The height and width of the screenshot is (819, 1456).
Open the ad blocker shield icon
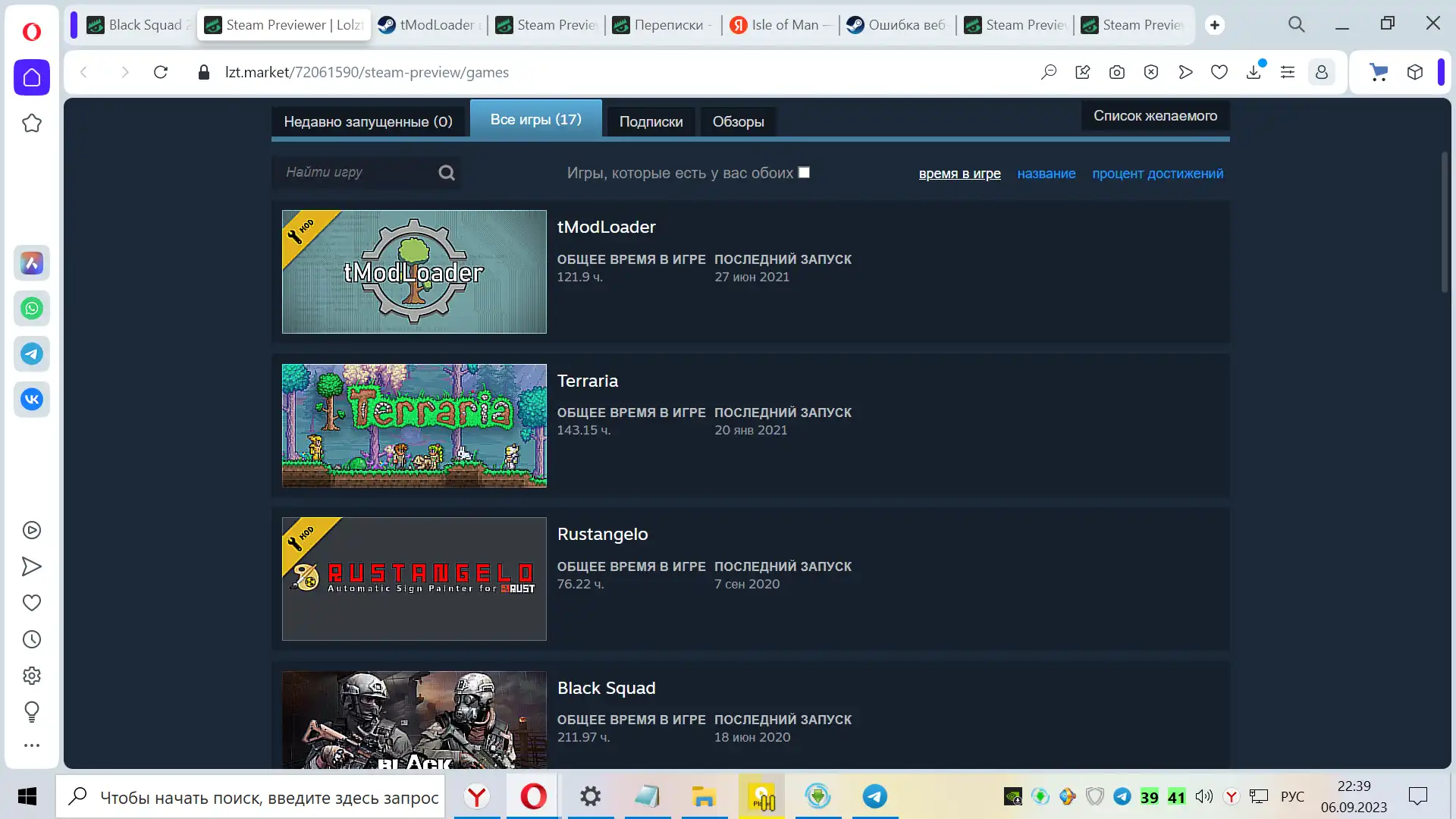1151,72
